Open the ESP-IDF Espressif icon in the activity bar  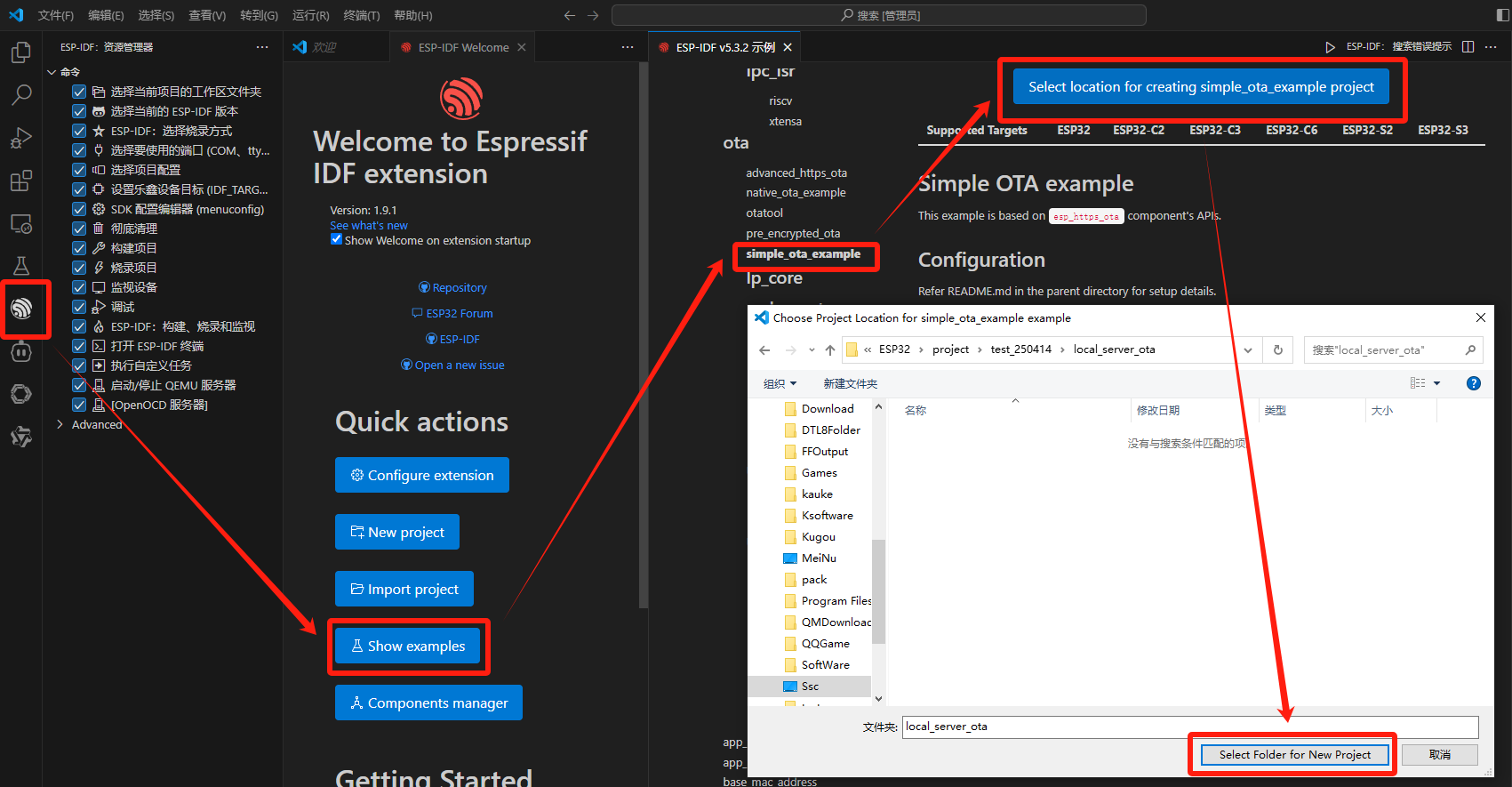(21, 309)
